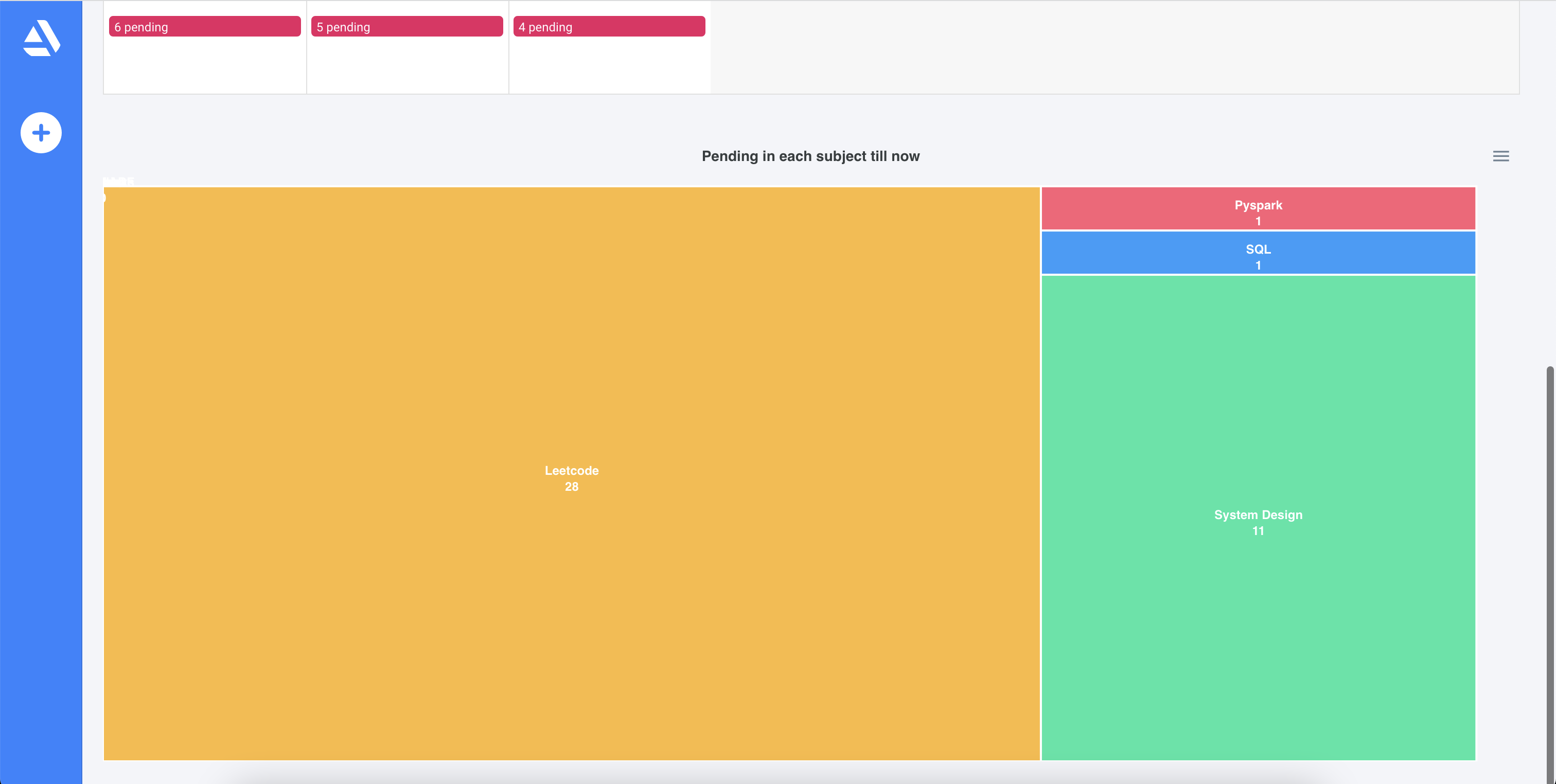Click the garbled white label at chart corner
Image resolution: width=1556 pixels, height=784 pixels.
coord(118,181)
